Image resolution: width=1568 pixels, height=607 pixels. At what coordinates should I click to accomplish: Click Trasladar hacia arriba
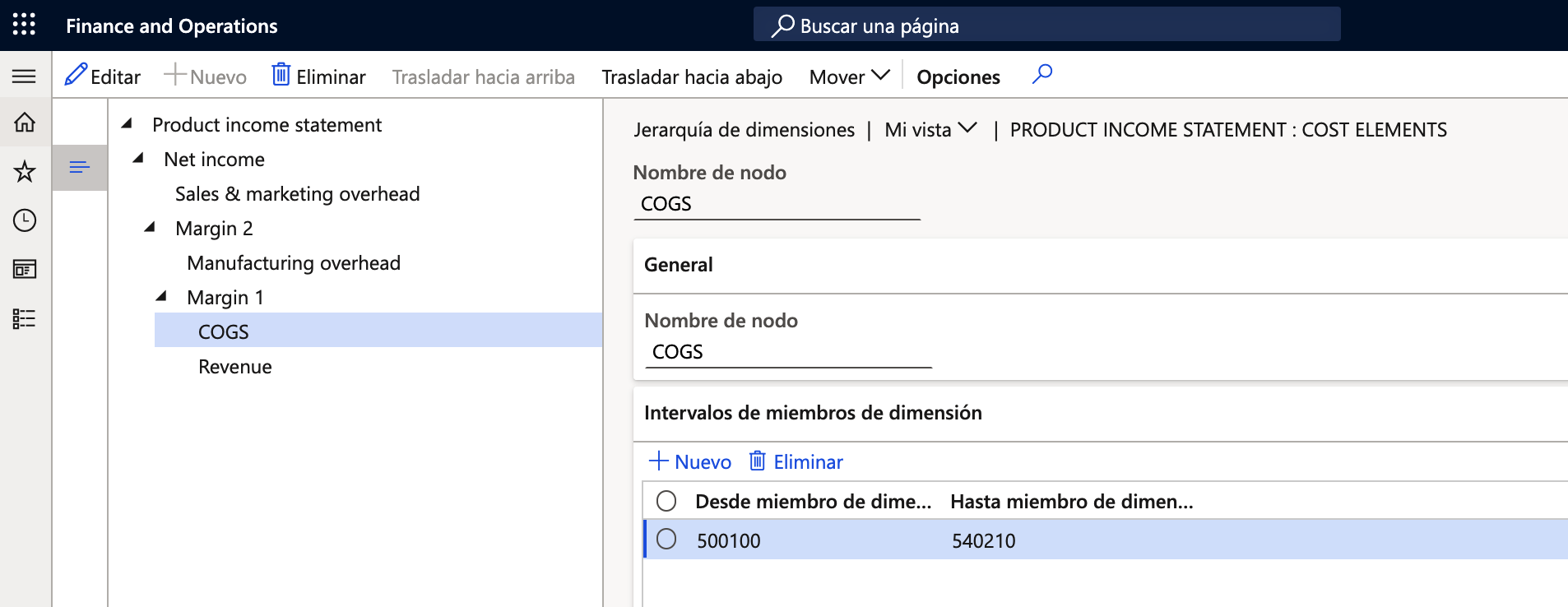(x=484, y=76)
